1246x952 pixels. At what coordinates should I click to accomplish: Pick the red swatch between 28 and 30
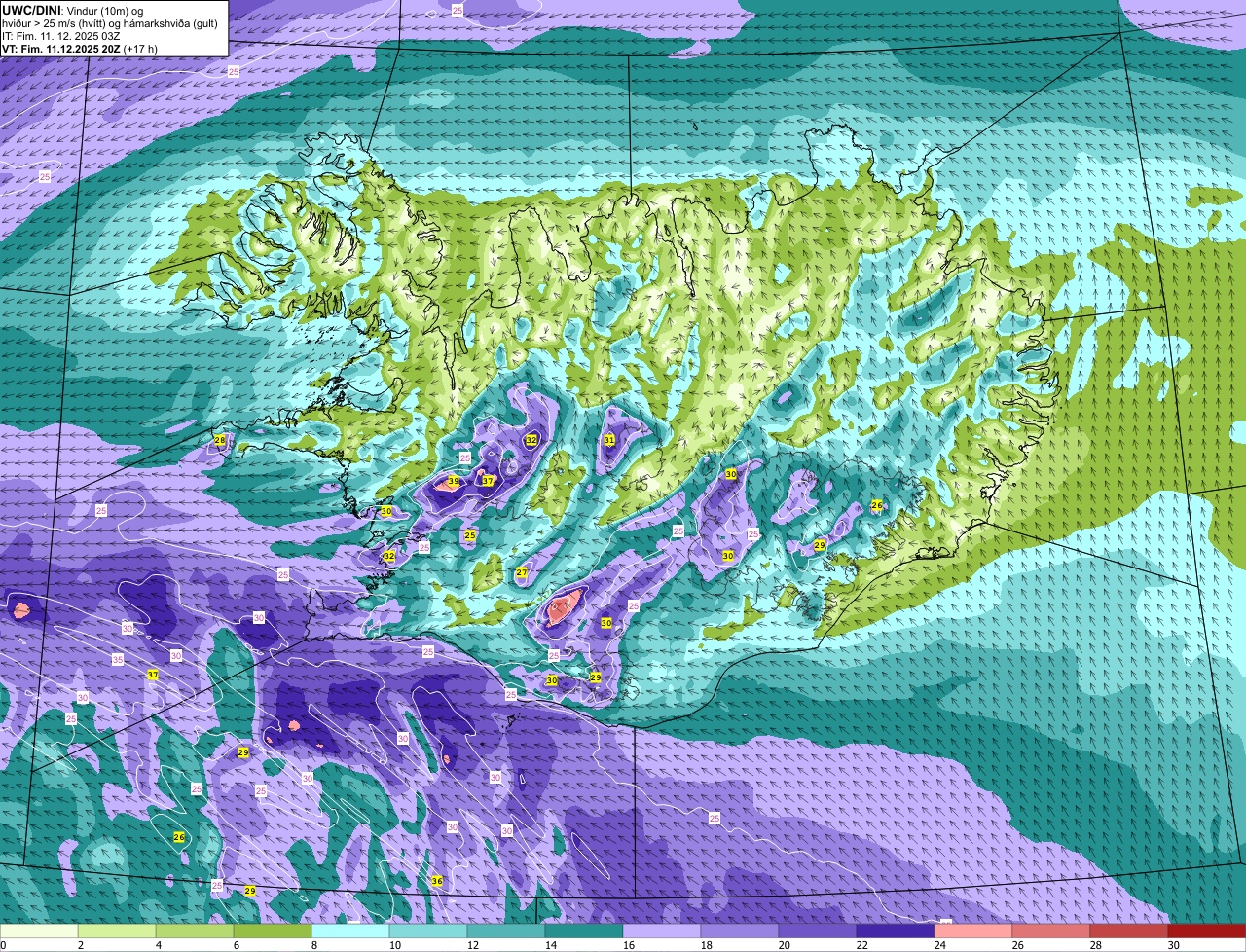point(1129,932)
